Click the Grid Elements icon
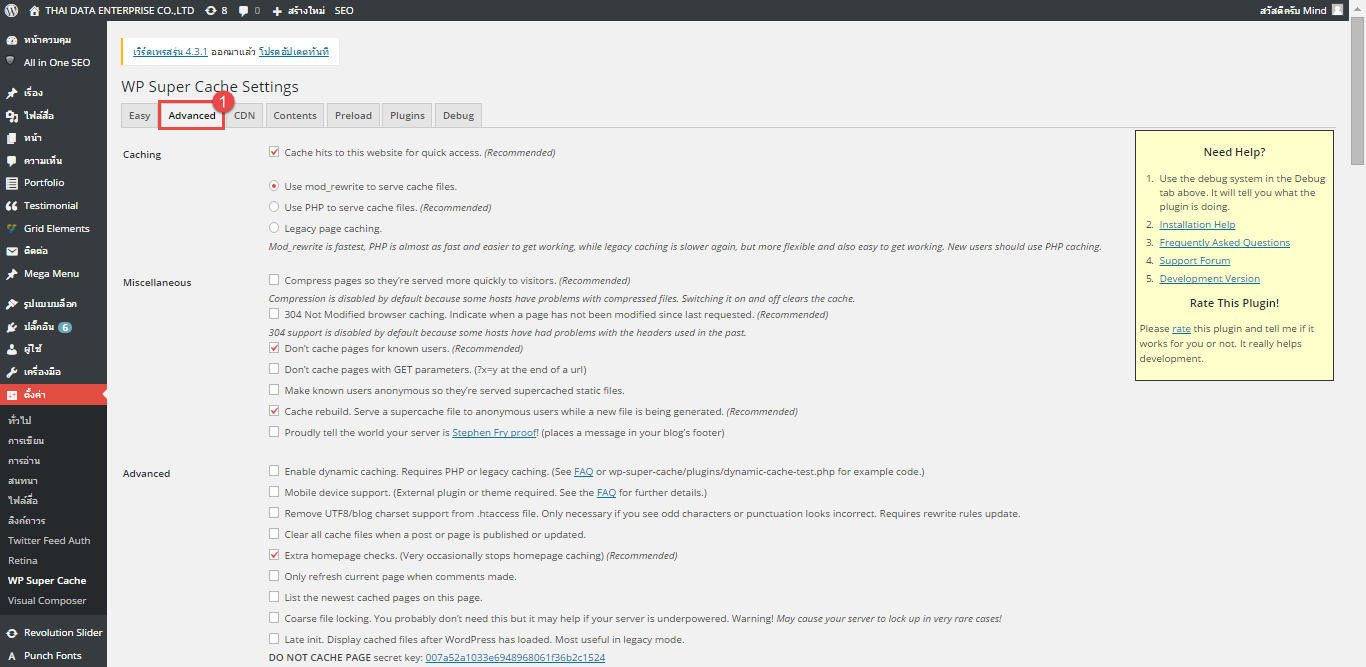Viewport: 1366px width, 667px height. click(12, 228)
